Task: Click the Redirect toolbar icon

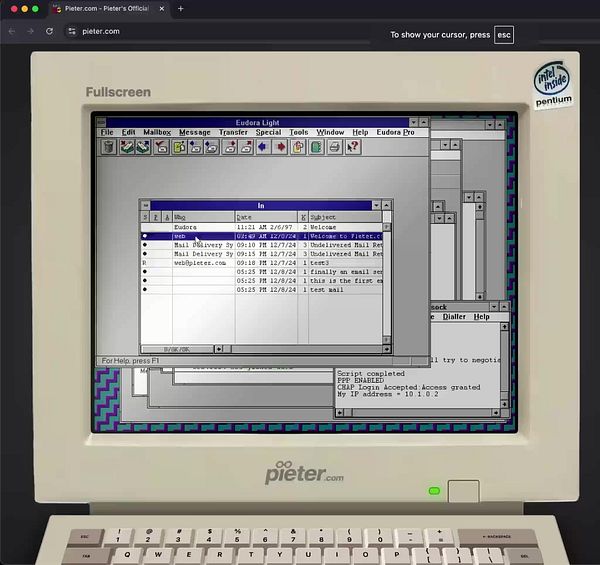Action: coord(246,147)
